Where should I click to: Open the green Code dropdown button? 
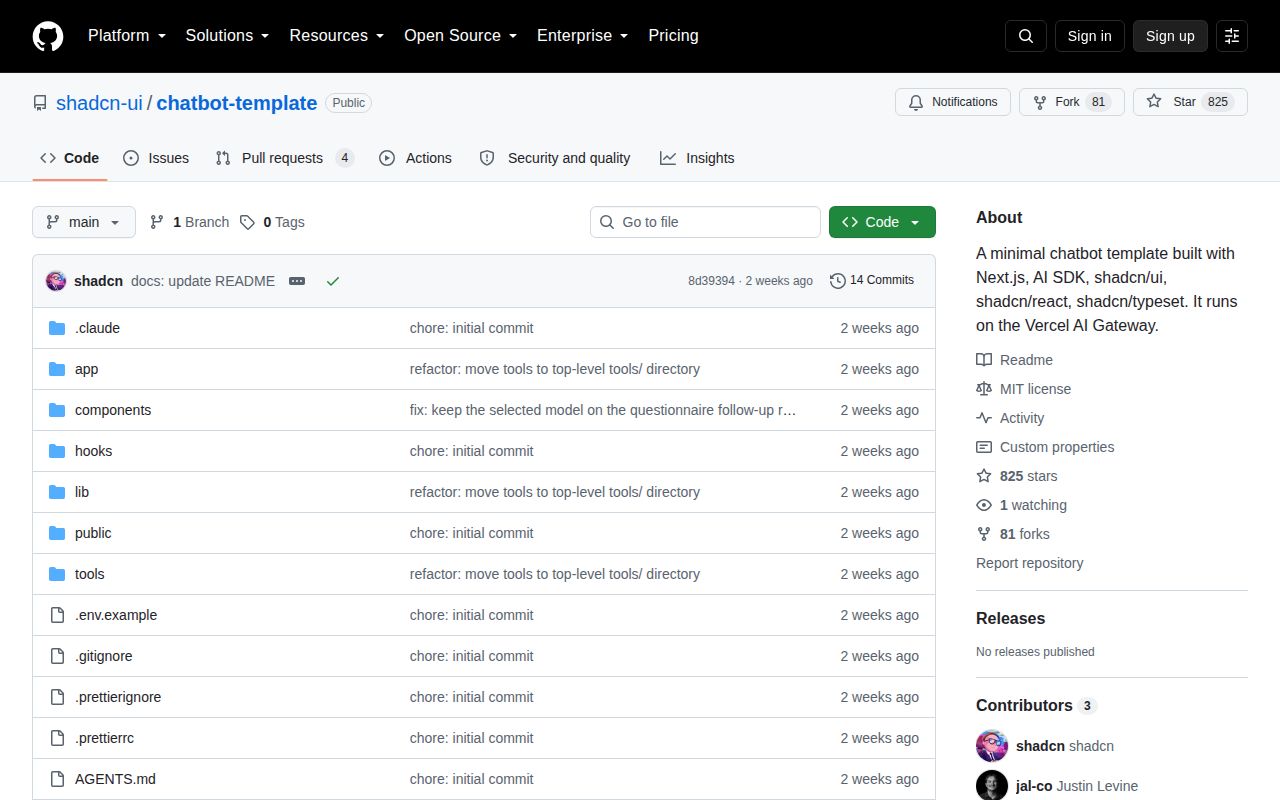coord(882,222)
